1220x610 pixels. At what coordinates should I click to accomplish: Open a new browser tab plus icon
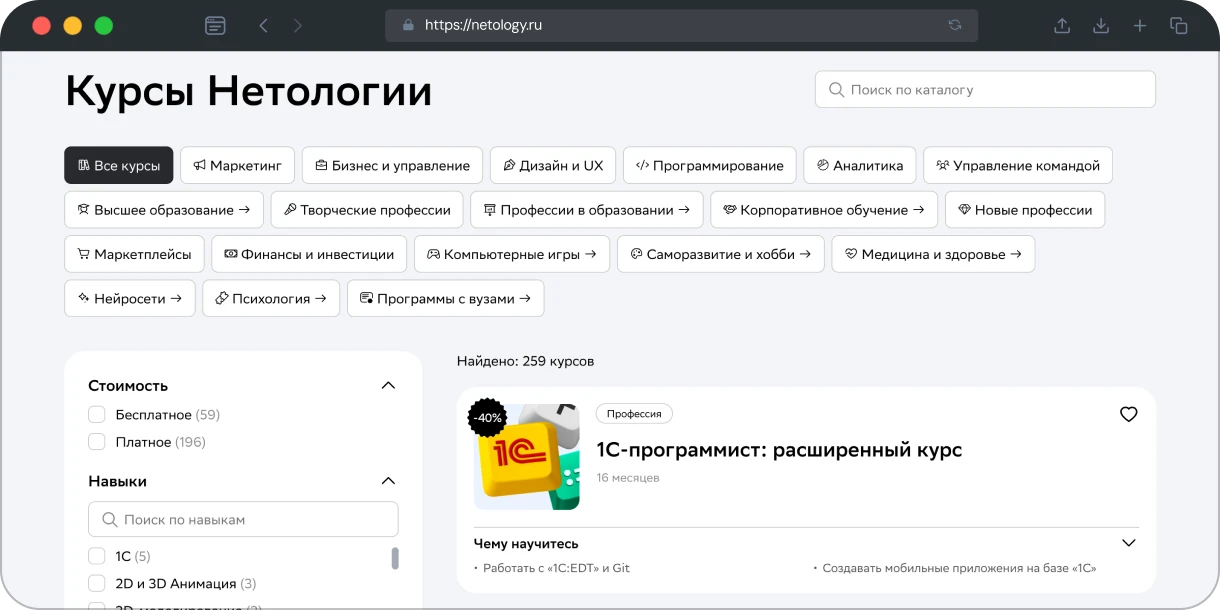coord(1140,26)
